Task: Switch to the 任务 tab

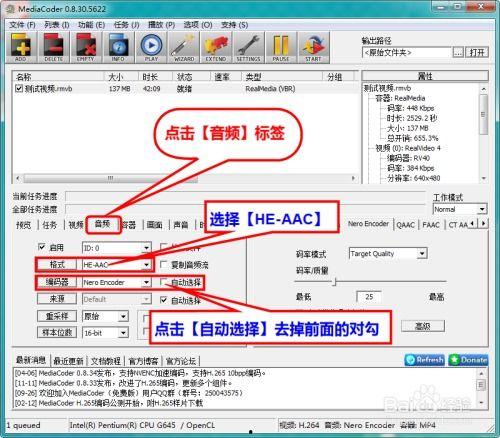Action: (49, 225)
